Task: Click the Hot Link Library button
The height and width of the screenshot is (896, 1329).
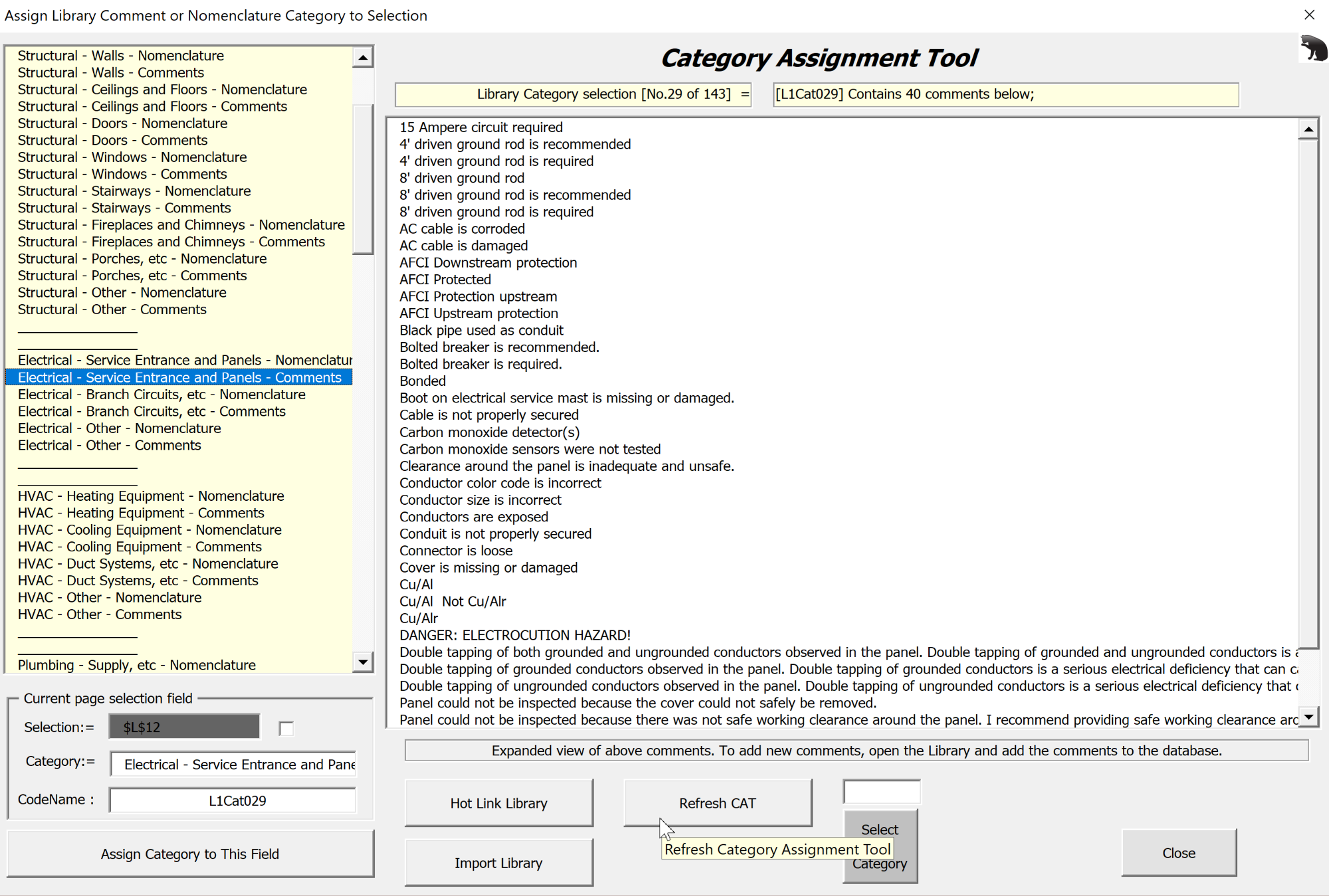Action: pyautogui.click(x=498, y=803)
